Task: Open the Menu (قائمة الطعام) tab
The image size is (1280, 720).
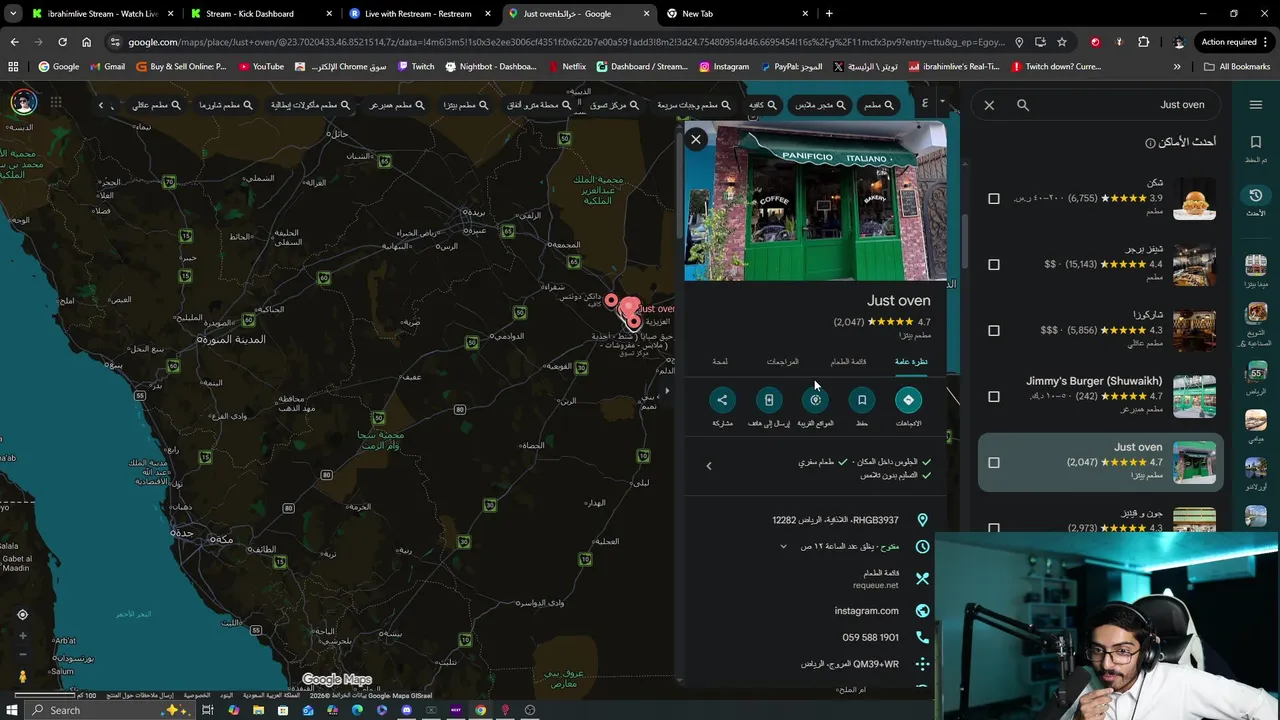Action: click(x=848, y=361)
